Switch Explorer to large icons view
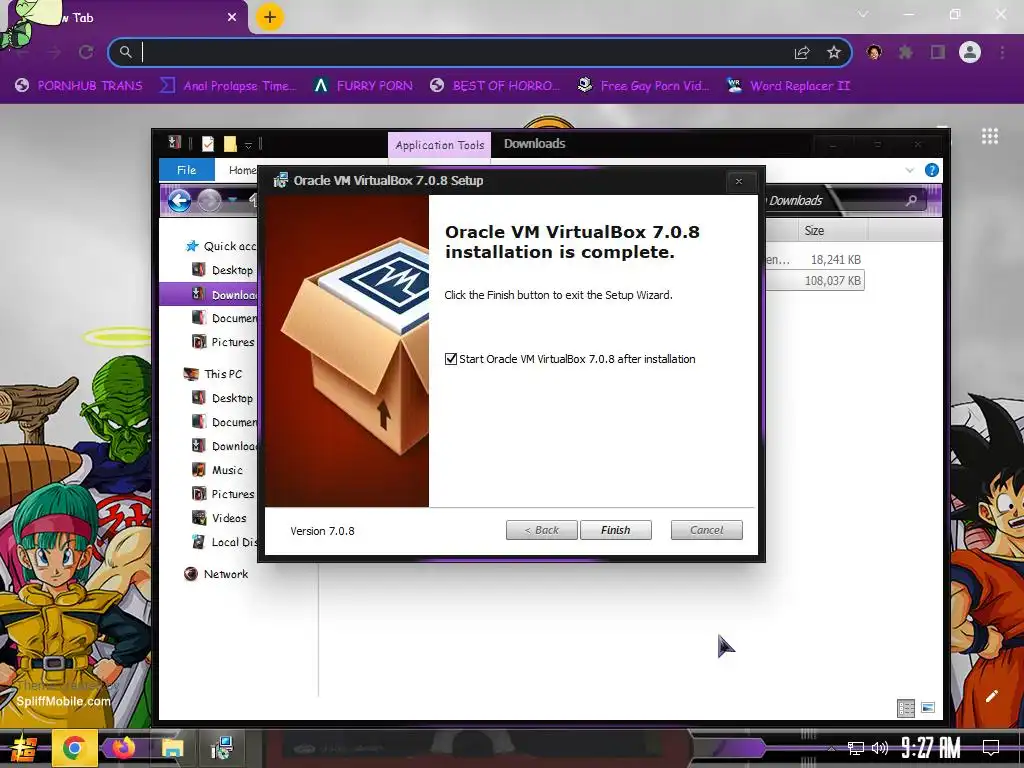 pos(927,707)
